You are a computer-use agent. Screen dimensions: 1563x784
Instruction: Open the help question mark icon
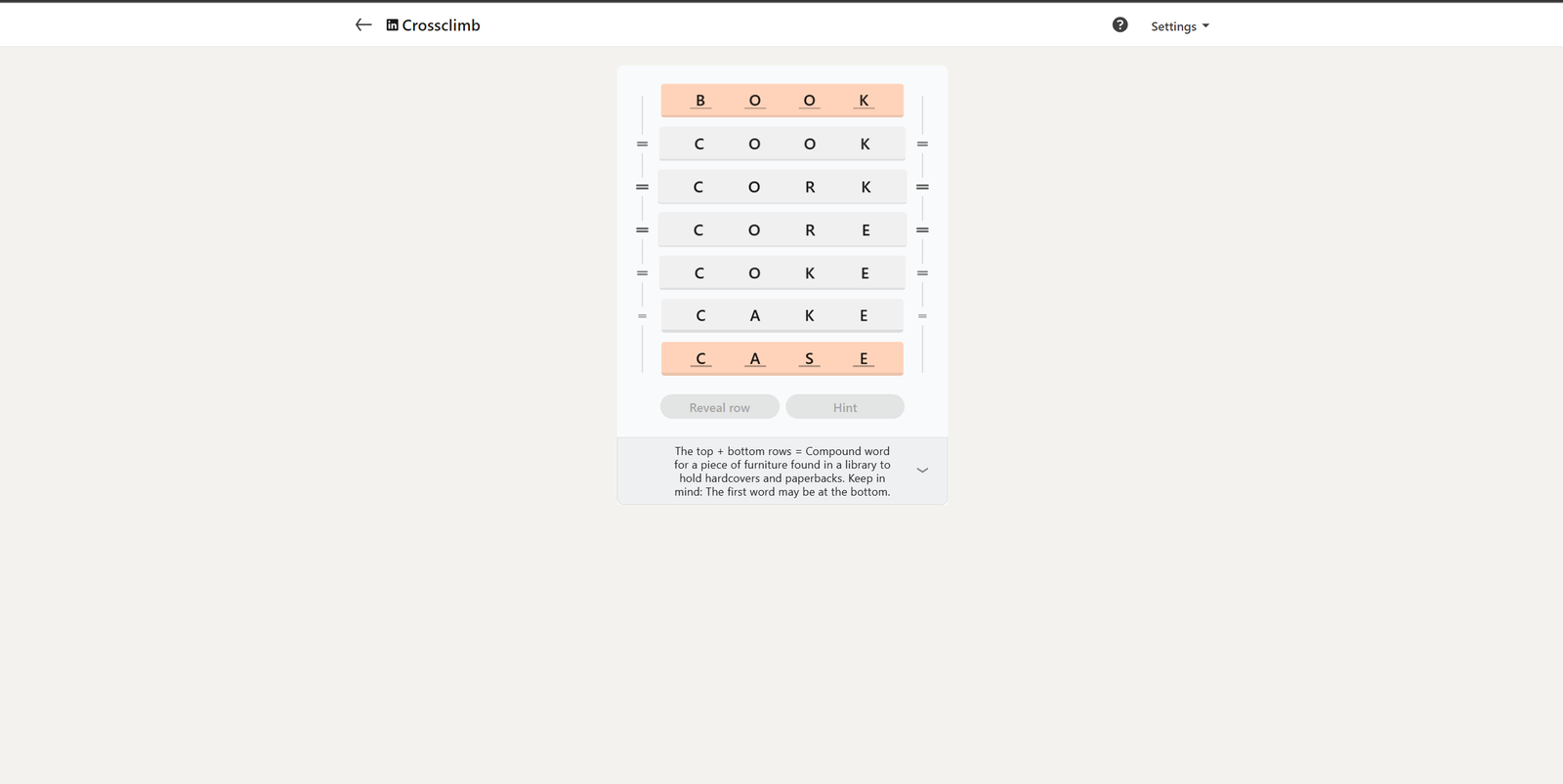coord(1119,25)
